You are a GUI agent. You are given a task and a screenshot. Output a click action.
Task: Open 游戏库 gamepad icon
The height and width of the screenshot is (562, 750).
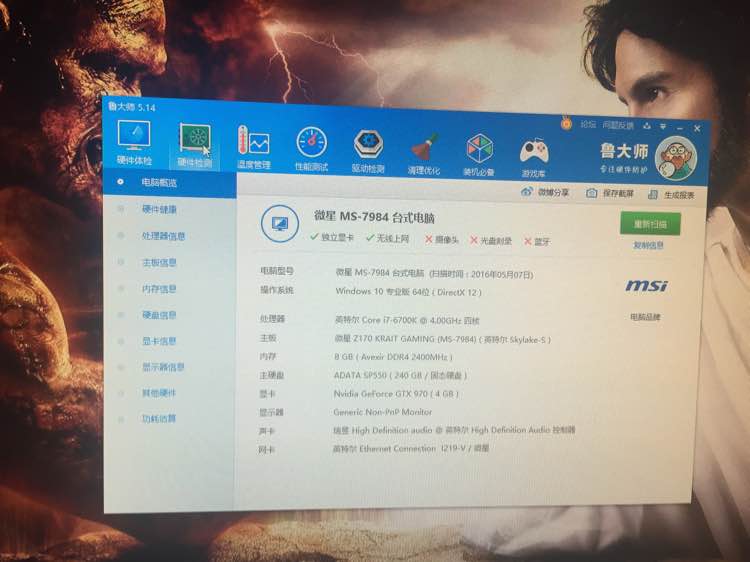pyautogui.click(x=534, y=157)
